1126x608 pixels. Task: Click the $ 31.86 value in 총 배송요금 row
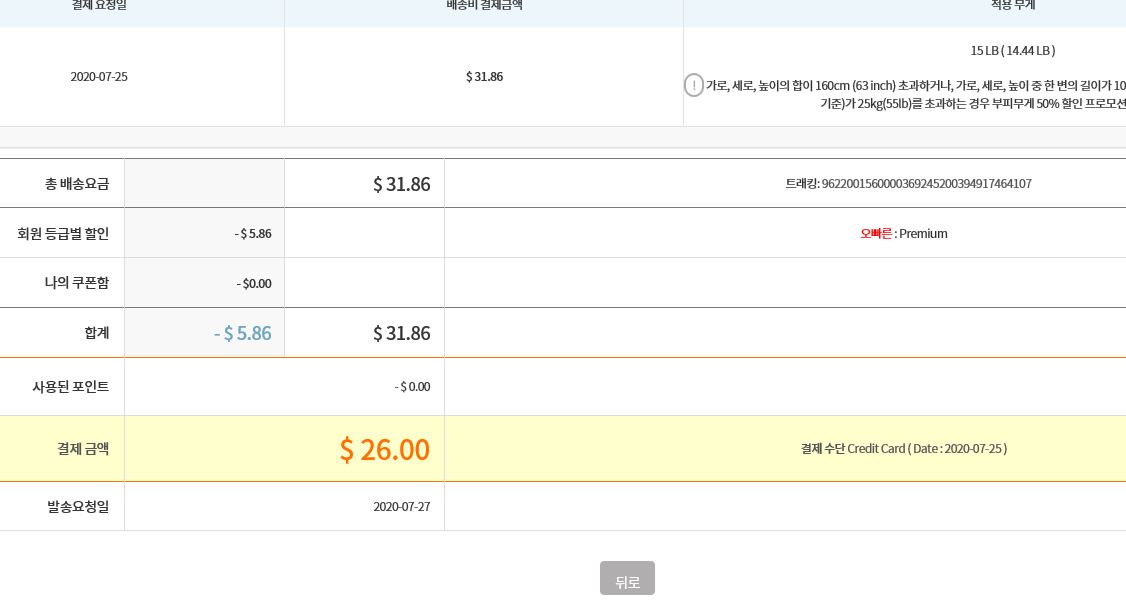pyautogui.click(x=401, y=184)
